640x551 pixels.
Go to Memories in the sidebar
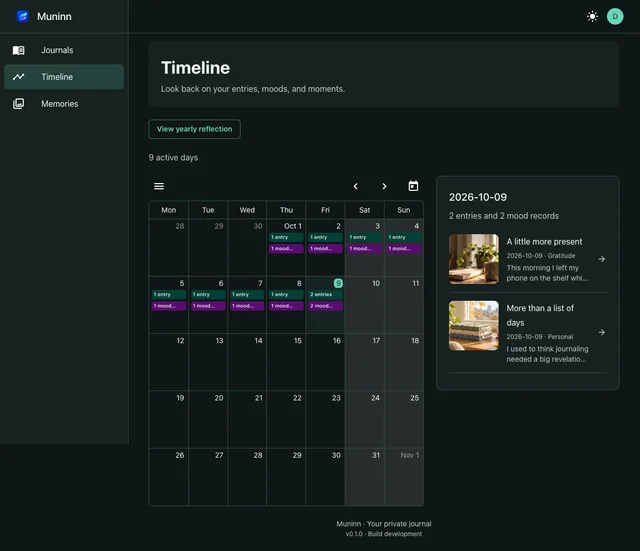pos(64,104)
